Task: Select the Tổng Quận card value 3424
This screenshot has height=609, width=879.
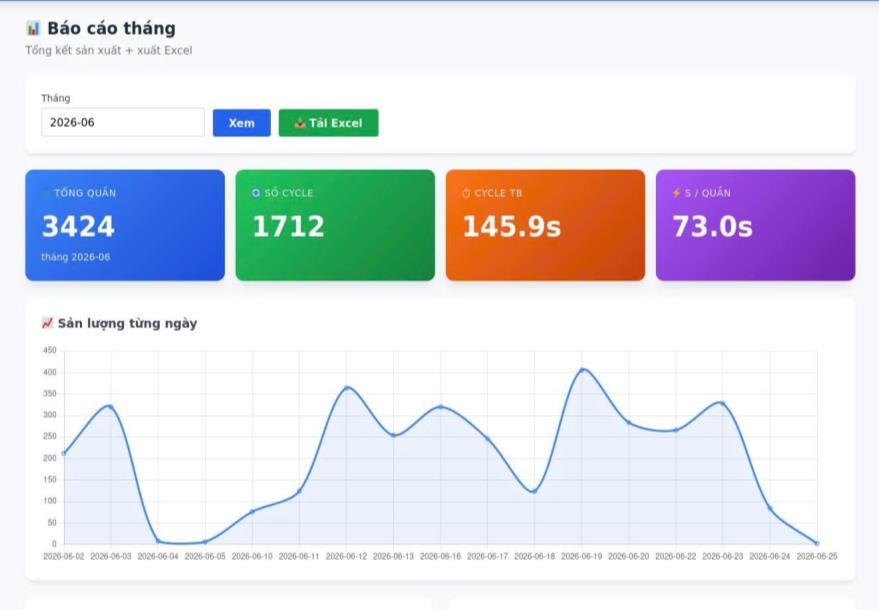Action: point(78,227)
